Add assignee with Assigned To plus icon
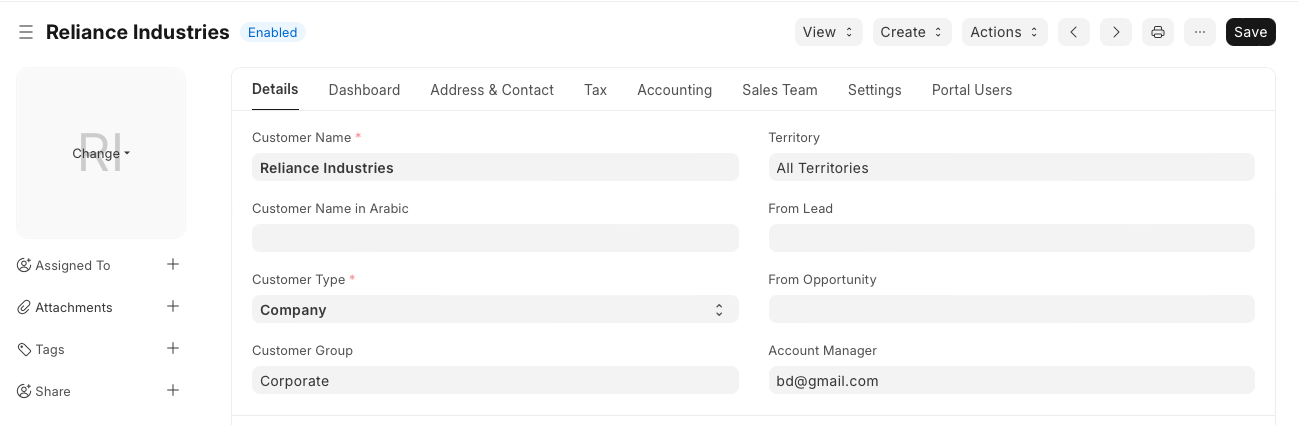The height and width of the screenshot is (425, 1298). [x=173, y=265]
